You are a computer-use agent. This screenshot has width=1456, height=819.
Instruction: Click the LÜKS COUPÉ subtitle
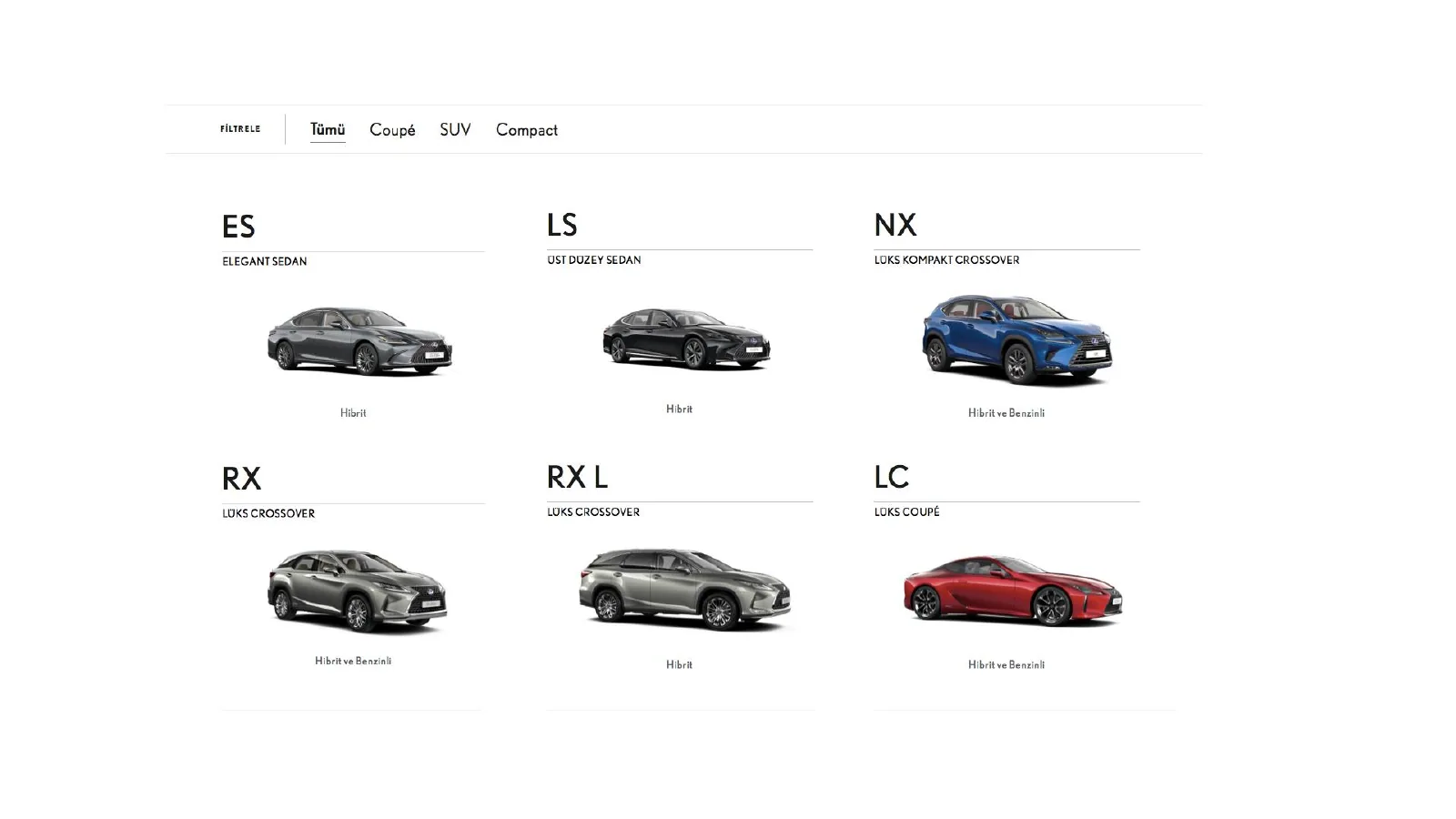[907, 511]
